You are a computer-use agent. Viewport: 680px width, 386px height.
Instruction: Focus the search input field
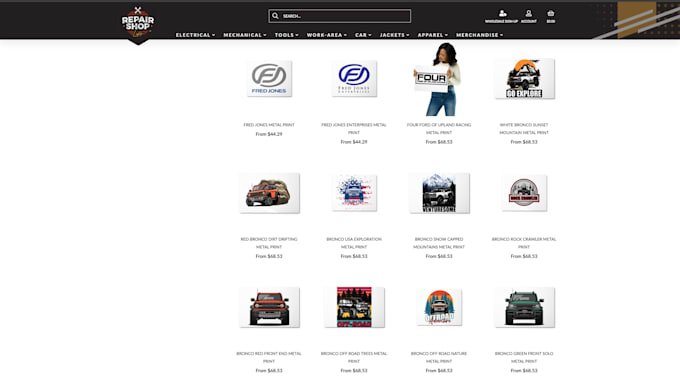340,16
